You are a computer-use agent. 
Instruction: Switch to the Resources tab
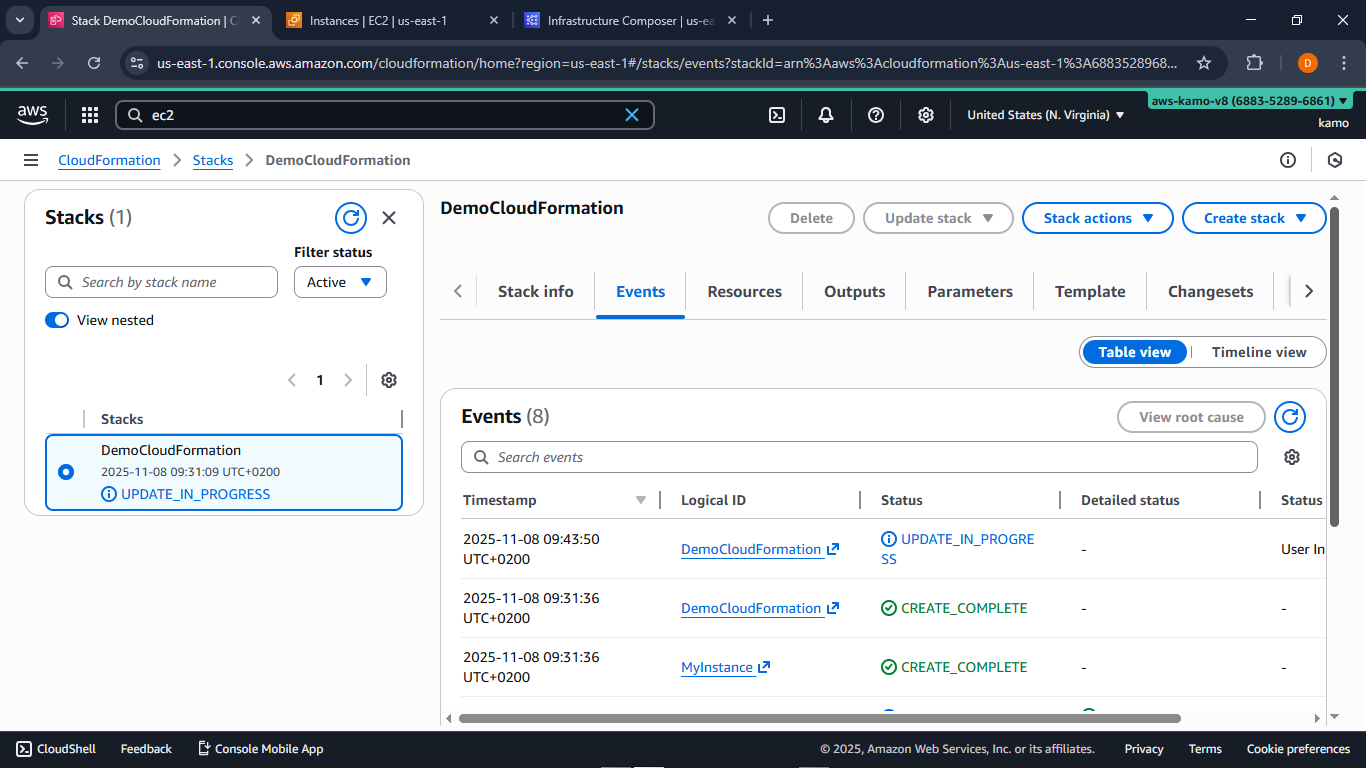[x=743, y=291]
